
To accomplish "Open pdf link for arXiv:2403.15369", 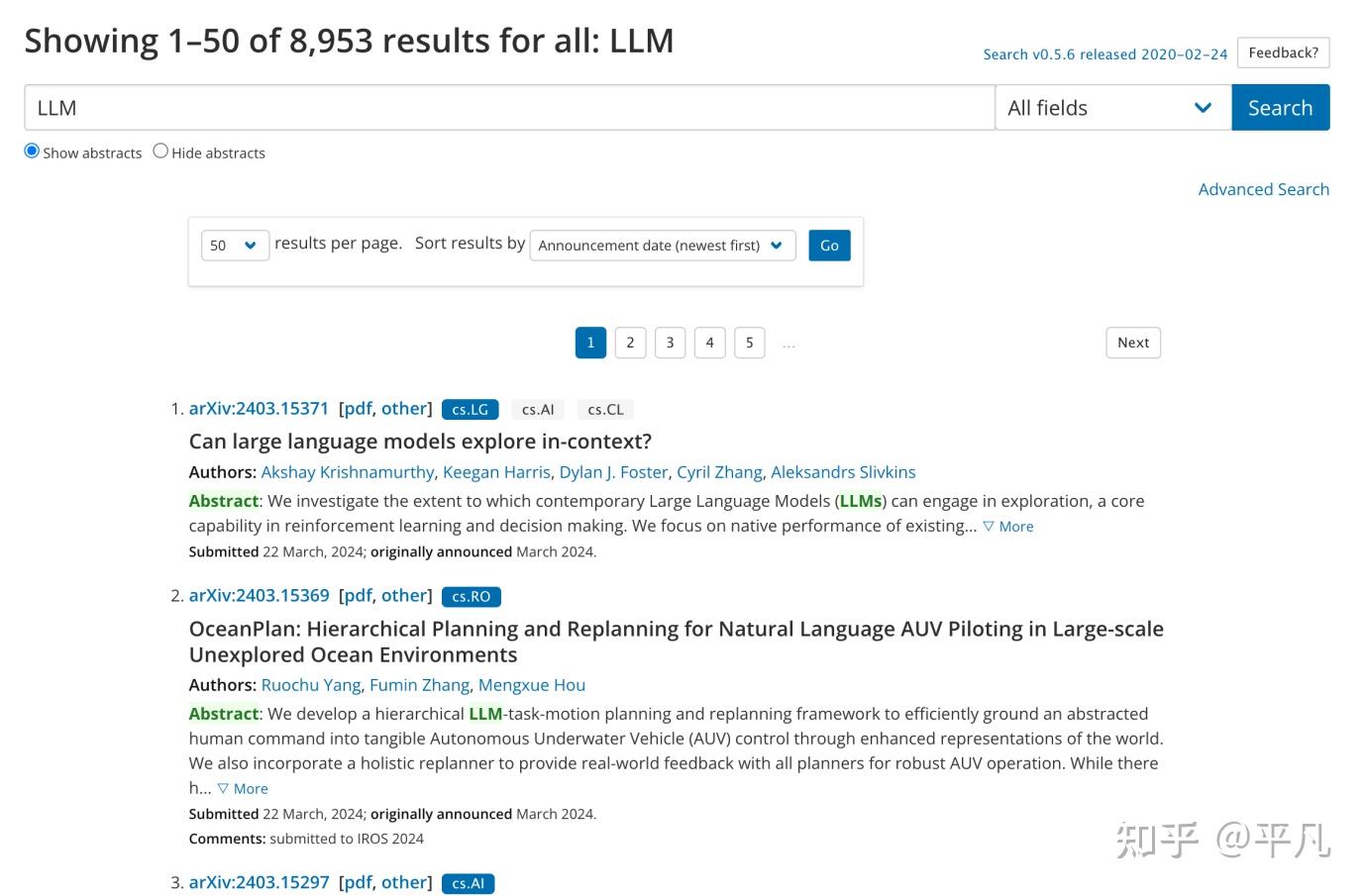I will point(357,595).
